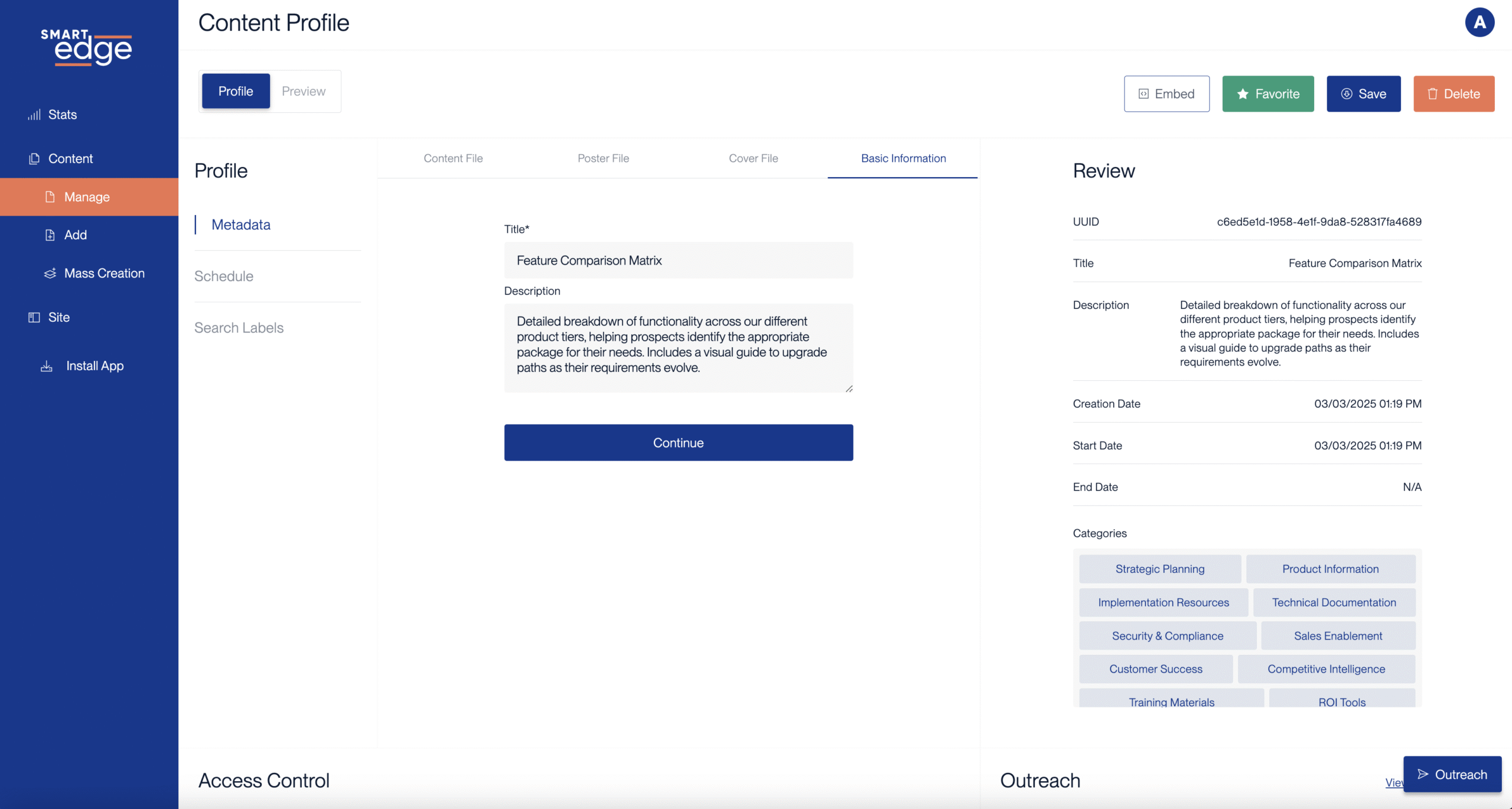Open the Site section
The image size is (1512, 809).
tap(50, 317)
